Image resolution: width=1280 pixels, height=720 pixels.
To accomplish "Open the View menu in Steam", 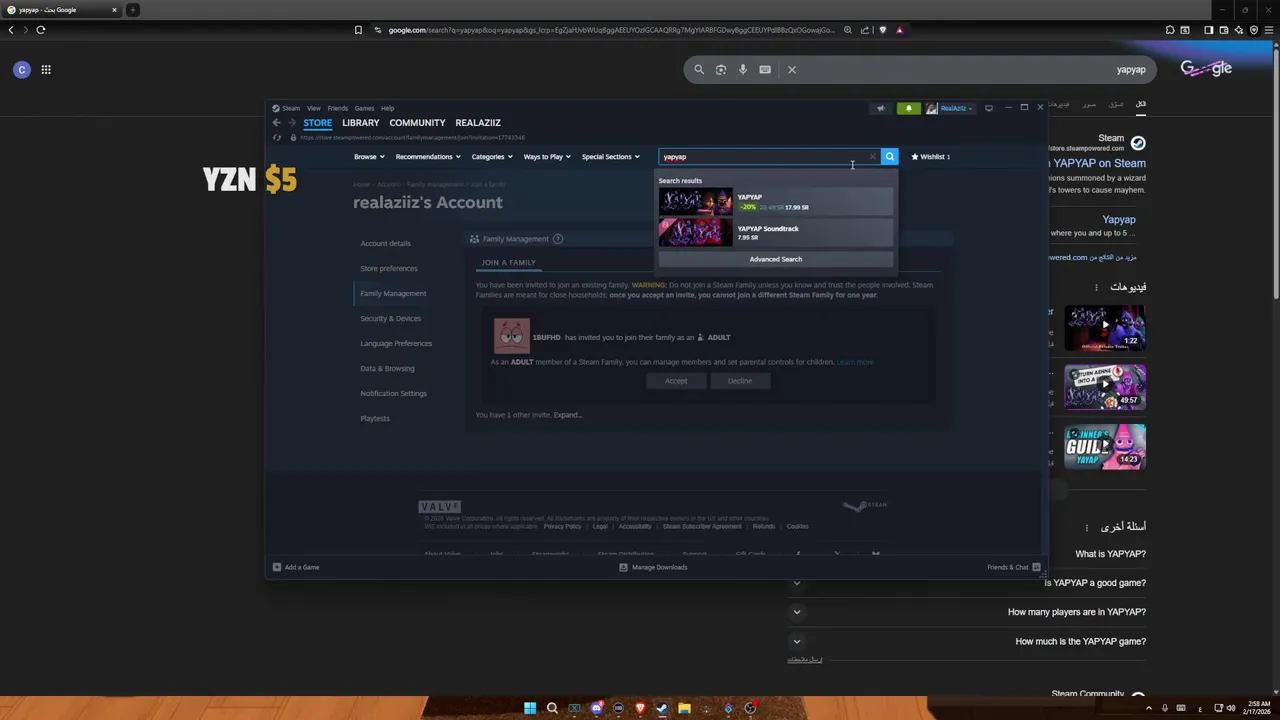I will pos(314,108).
